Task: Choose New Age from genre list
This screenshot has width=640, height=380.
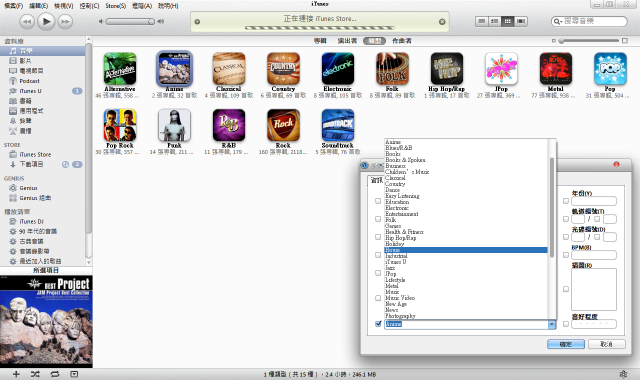Action: point(466,304)
